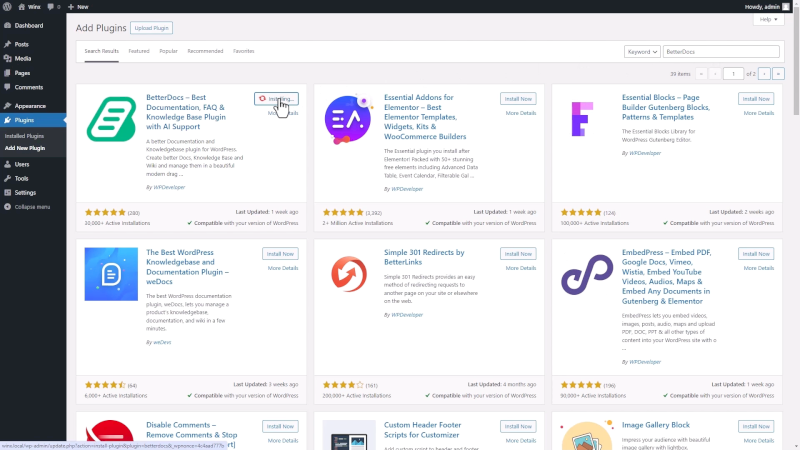Open the comments bubble in admin bar
Image resolution: width=800 pixels, height=450 pixels.
(x=54, y=7)
